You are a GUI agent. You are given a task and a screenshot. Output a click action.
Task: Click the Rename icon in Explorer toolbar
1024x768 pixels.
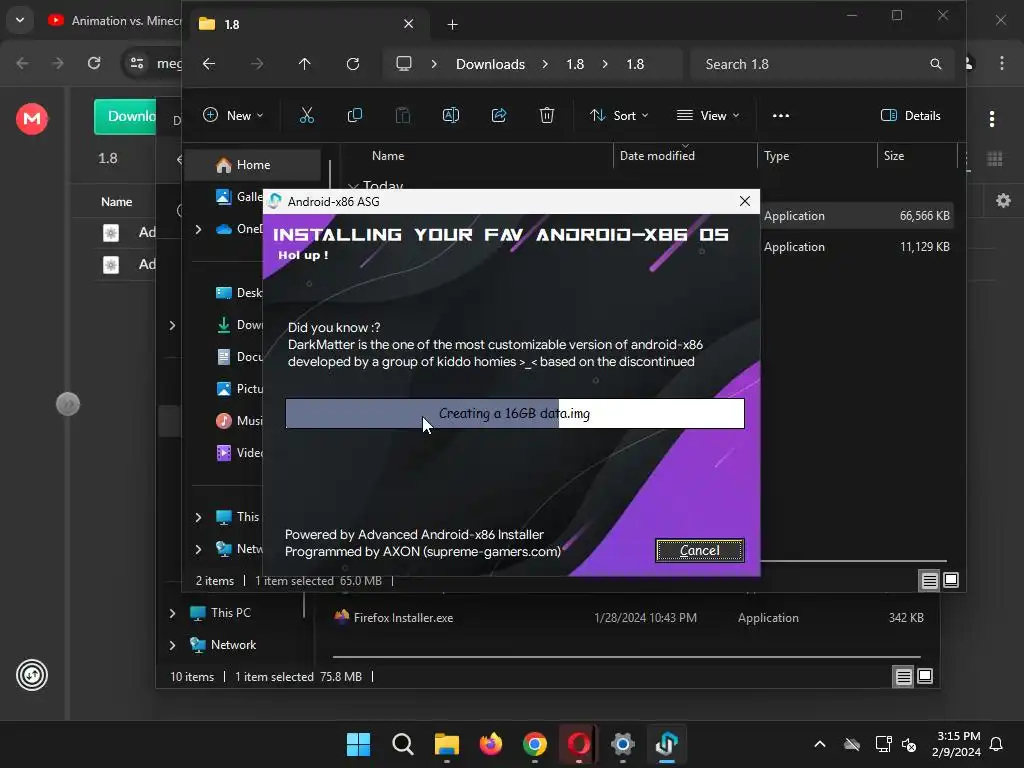point(451,116)
